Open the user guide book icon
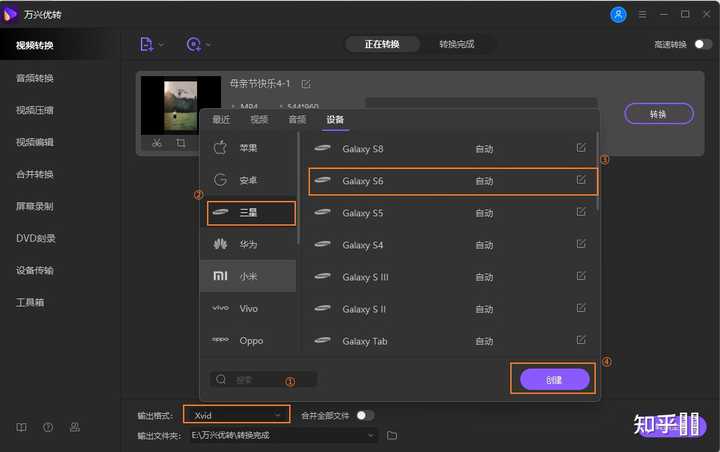Viewport: 720px width, 452px height. coord(22,428)
